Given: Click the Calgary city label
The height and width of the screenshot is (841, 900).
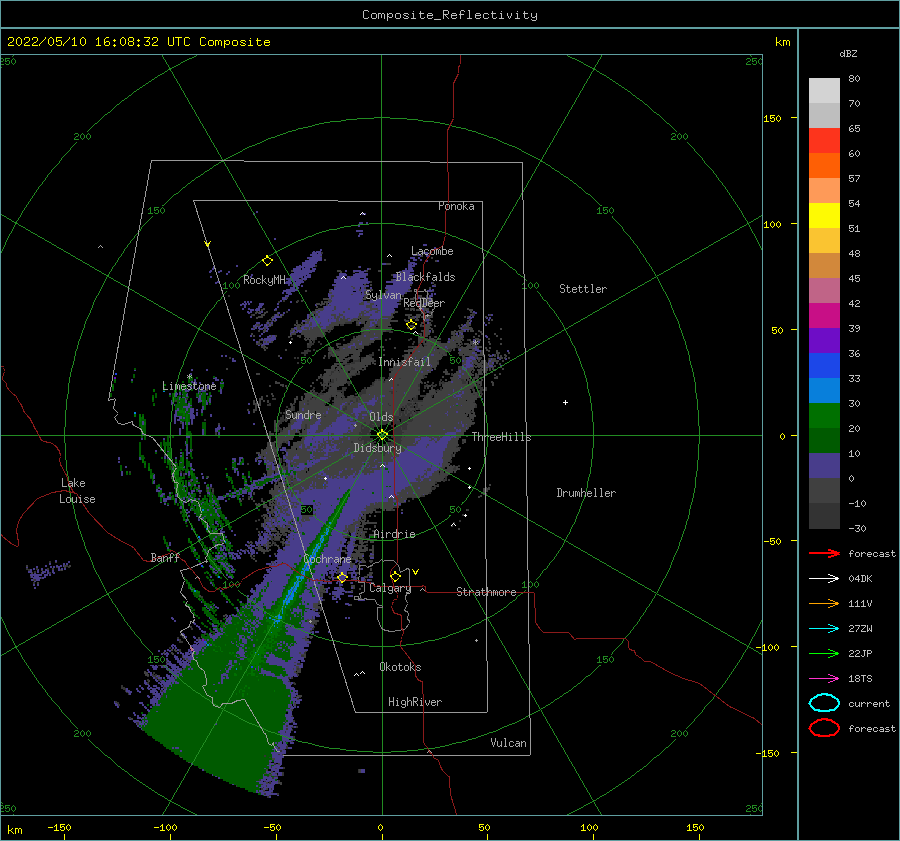Looking at the screenshot, I should tap(390, 588).
